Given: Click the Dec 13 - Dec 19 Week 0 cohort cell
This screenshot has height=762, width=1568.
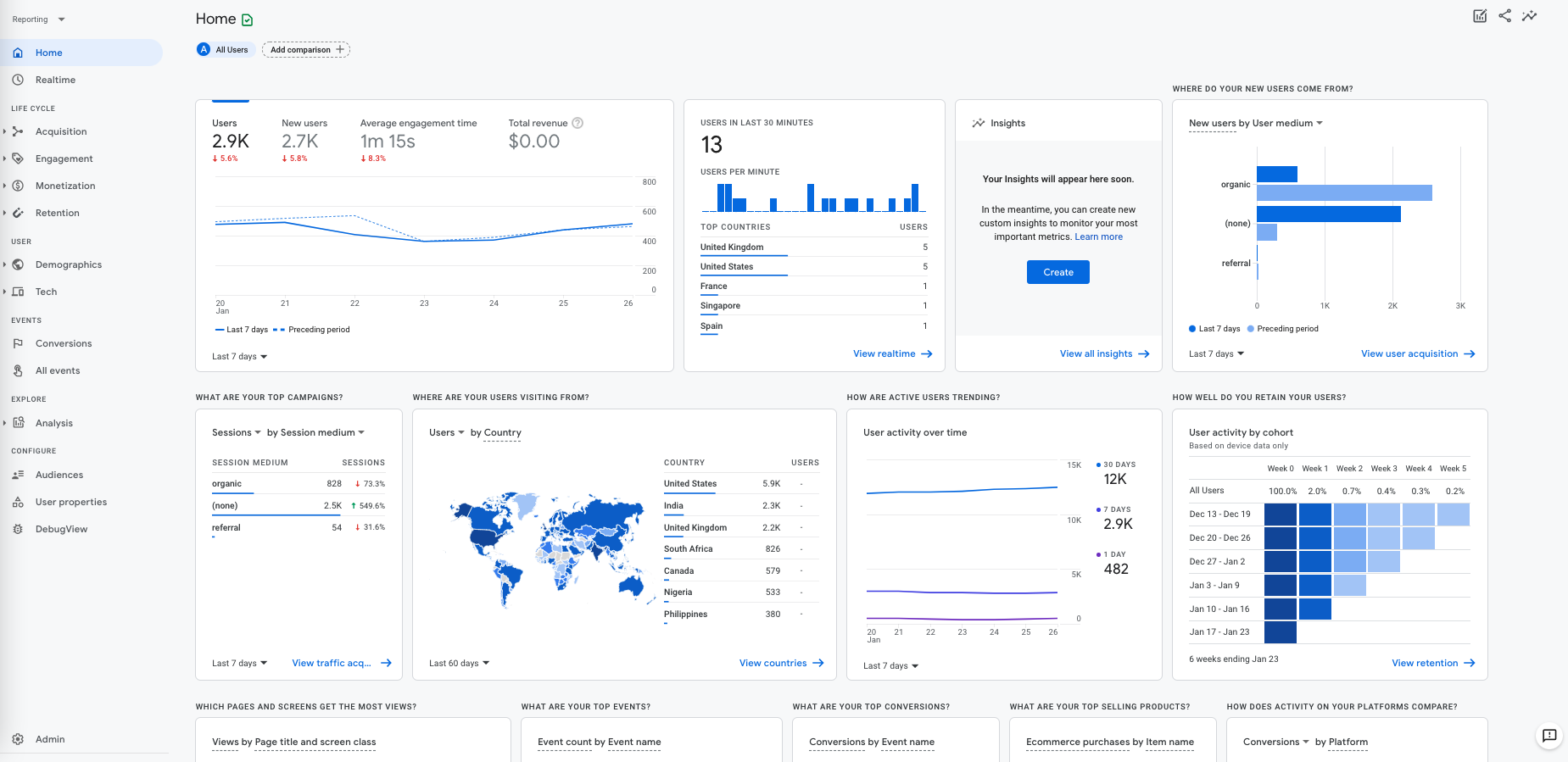Looking at the screenshot, I should click(x=1280, y=514).
